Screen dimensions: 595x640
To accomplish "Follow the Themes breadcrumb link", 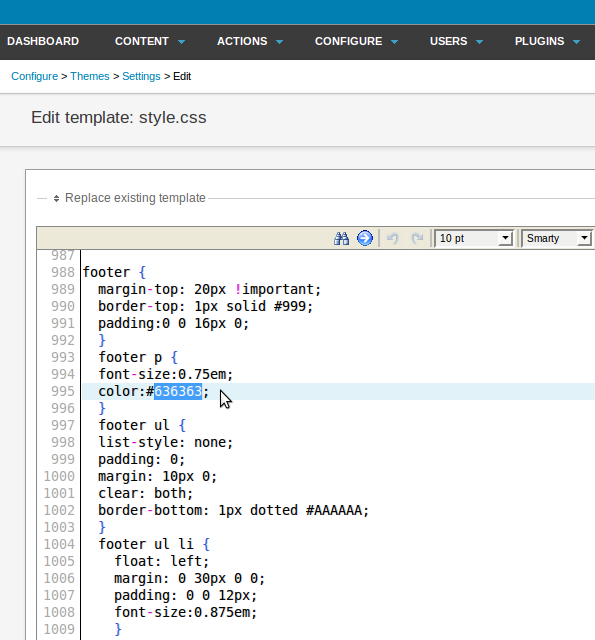I will tap(90, 76).
